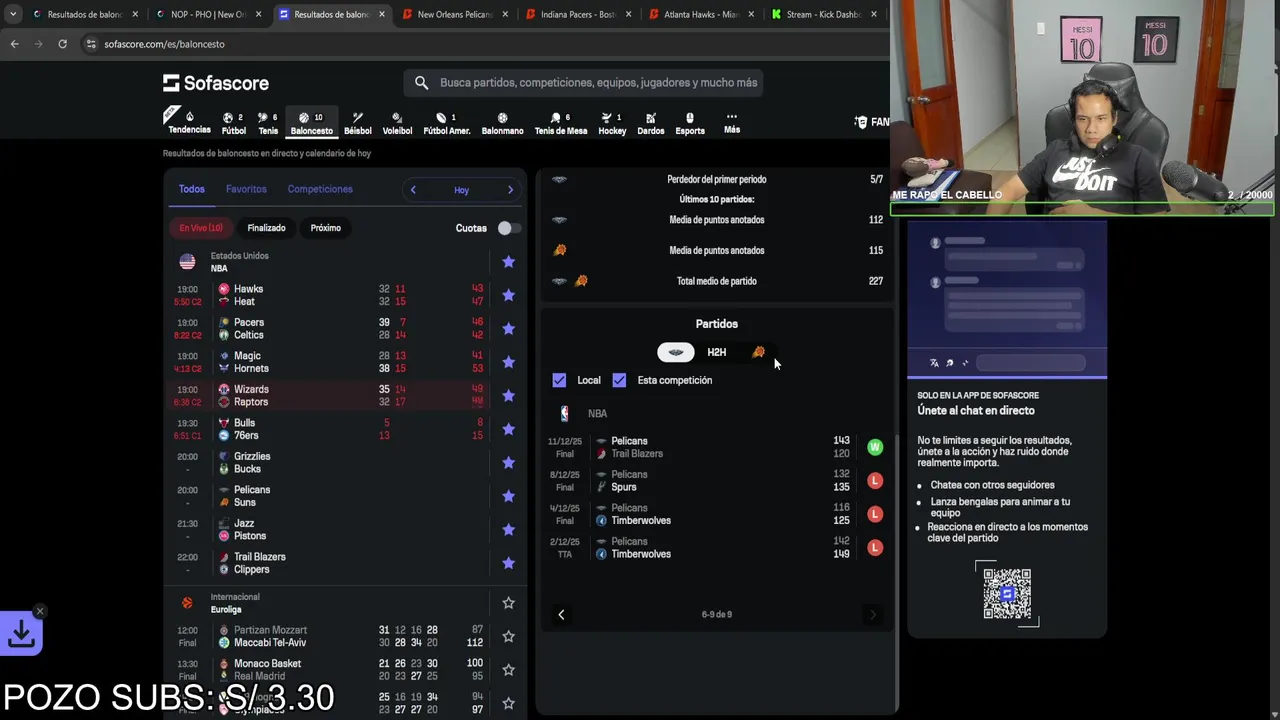
Task: Open the Voleibol sport section
Action: (x=397, y=123)
